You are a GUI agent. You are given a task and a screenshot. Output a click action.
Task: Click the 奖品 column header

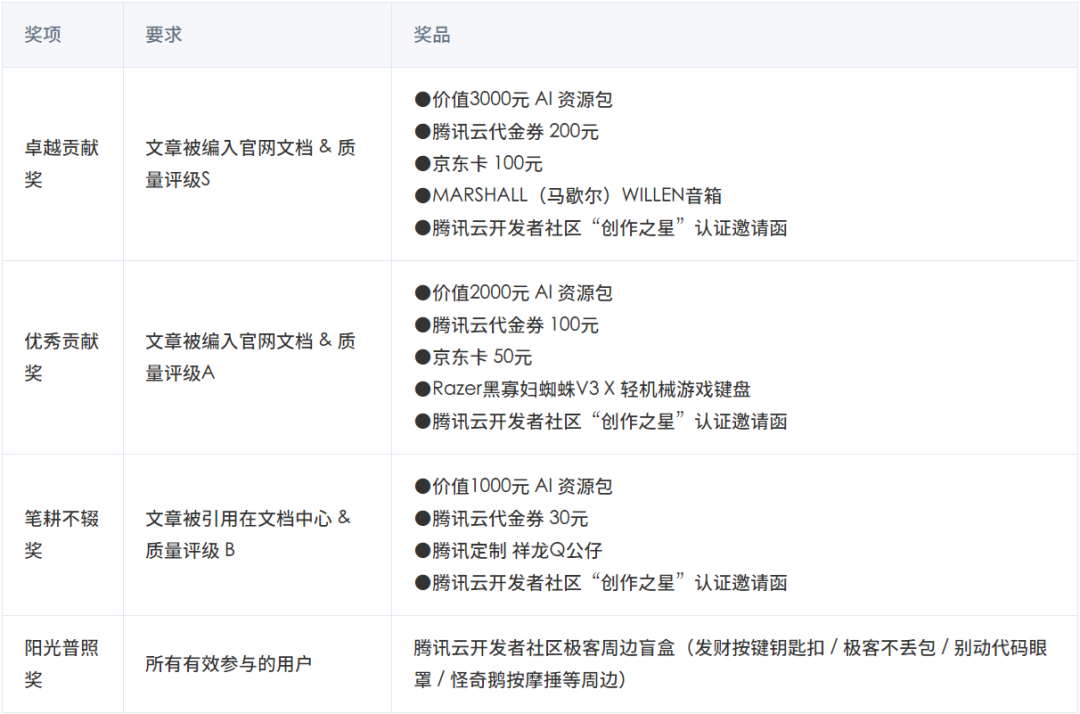point(432,34)
